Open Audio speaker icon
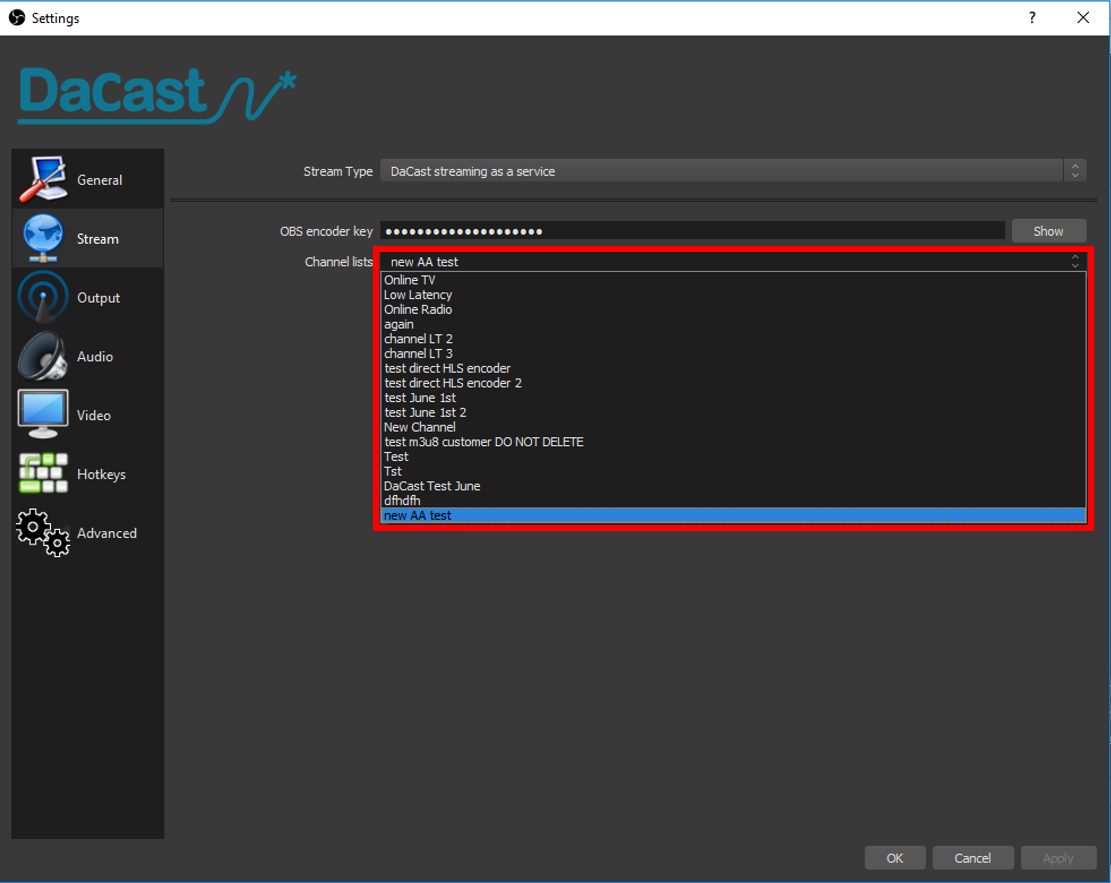The image size is (1111, 883). pyautogui.click(x=43, y=356)
